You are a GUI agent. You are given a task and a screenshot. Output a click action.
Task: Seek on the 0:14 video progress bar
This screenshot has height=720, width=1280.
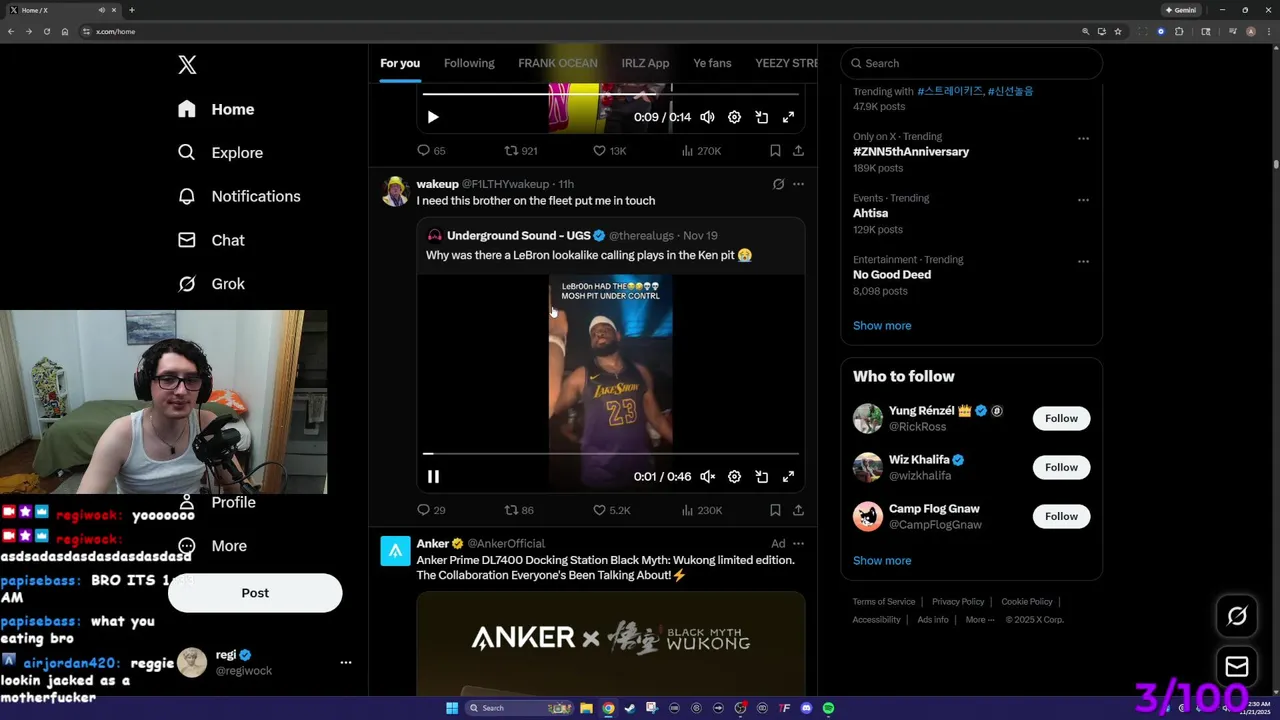pyautogui.click(x=610, y=94)
